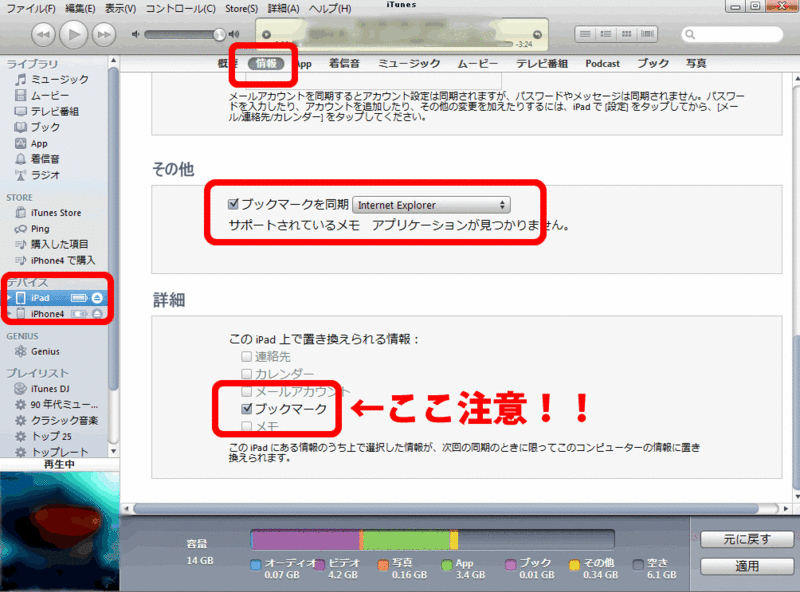
Task: Click the play button
Action: (73, 35)
